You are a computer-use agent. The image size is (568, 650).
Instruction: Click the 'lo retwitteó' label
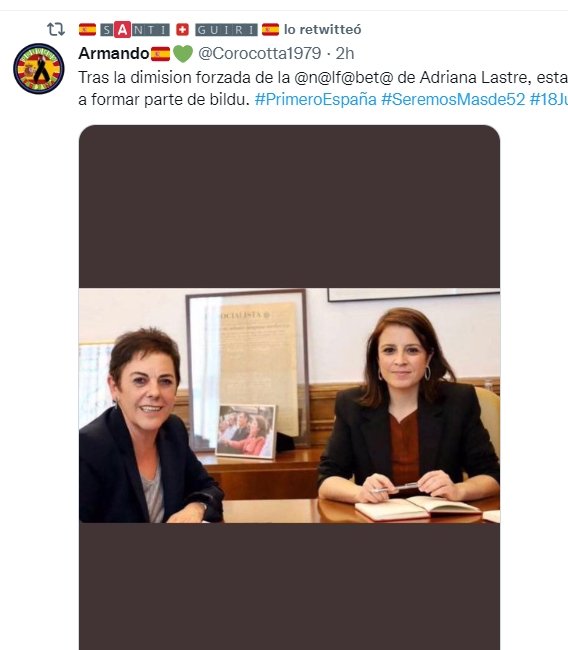point(323,29)
